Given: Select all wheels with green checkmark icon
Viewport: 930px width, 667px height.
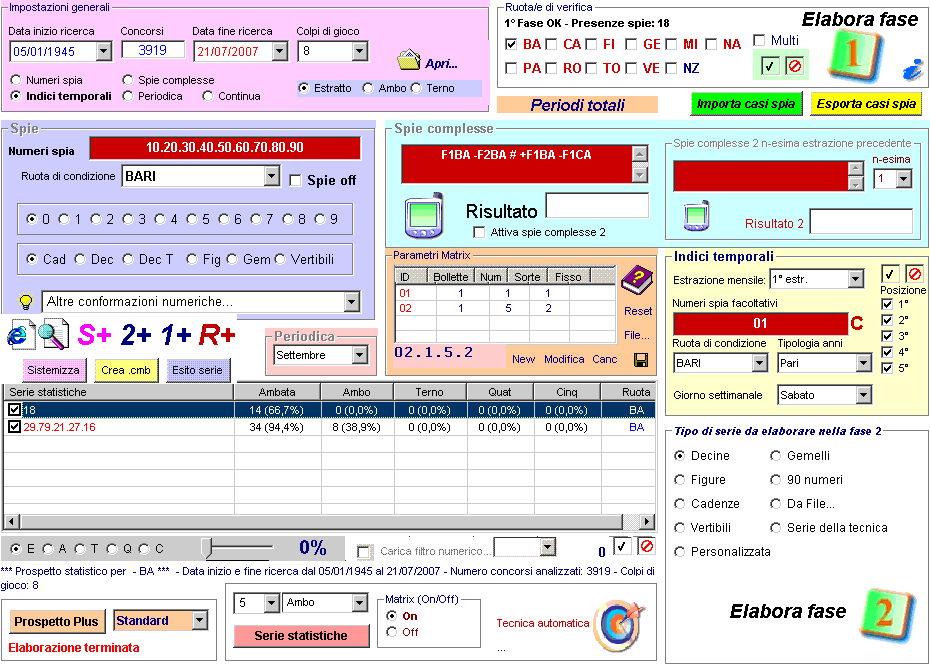Looking at the screenshot, I should pyautogui.click(x=769, y=66).
